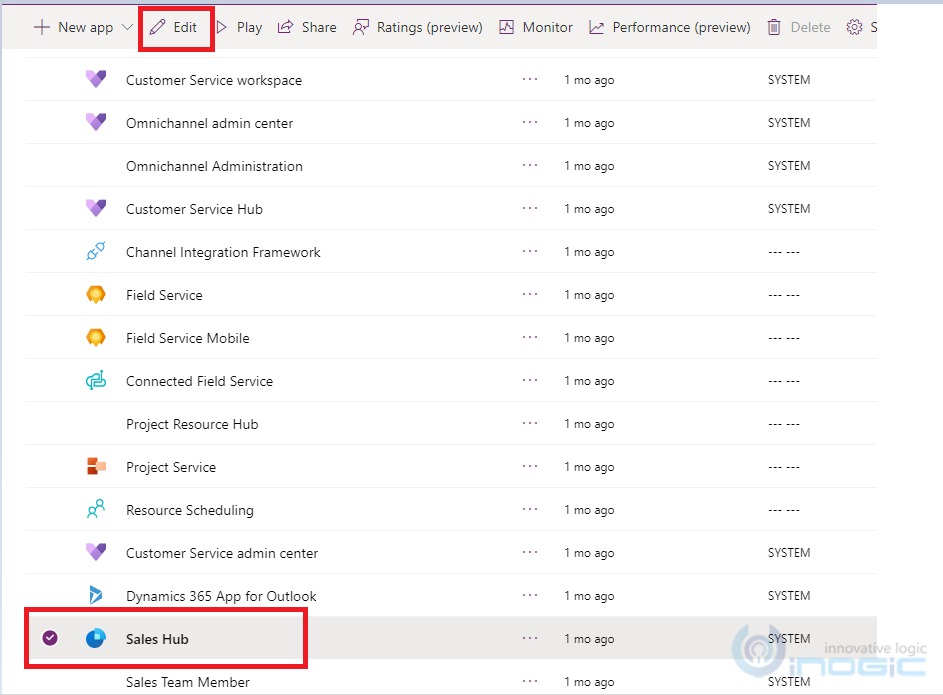This screenshot has height=695, width=943.
Task: Open more options for Resource Scheduling
Action: click(x=530, y=510)
